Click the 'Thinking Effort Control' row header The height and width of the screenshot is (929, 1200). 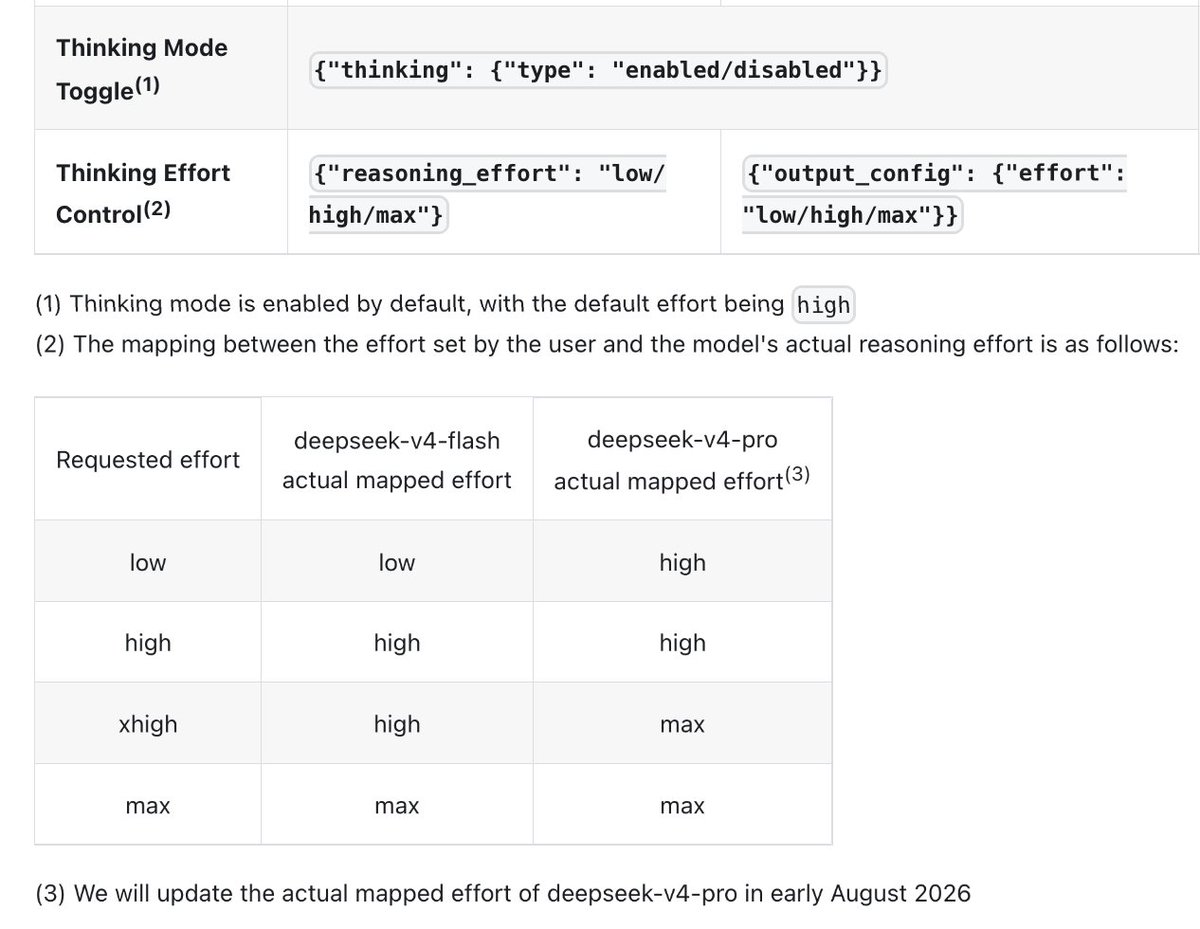click(143, 193)
